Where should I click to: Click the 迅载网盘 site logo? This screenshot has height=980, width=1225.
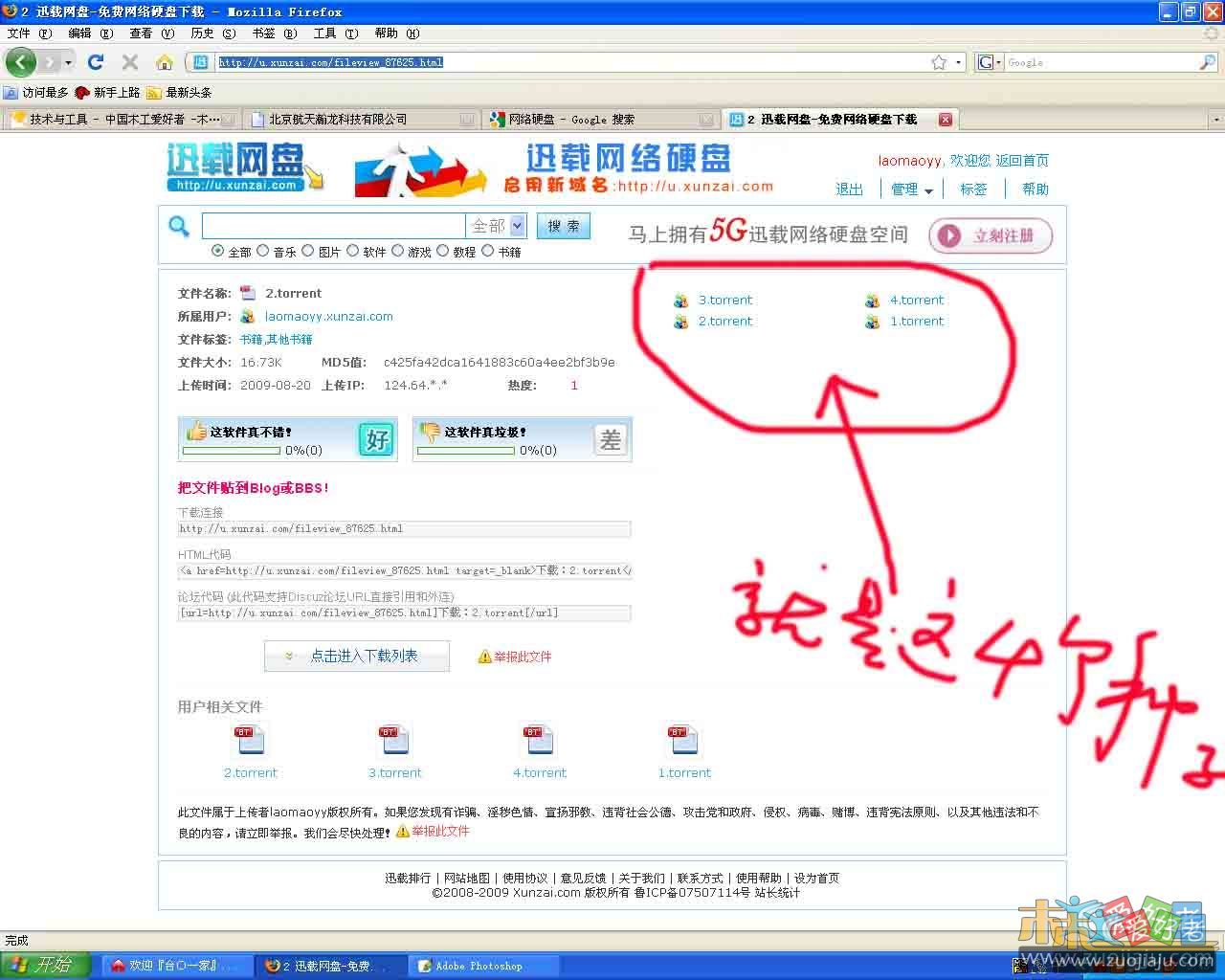(245, 168)
